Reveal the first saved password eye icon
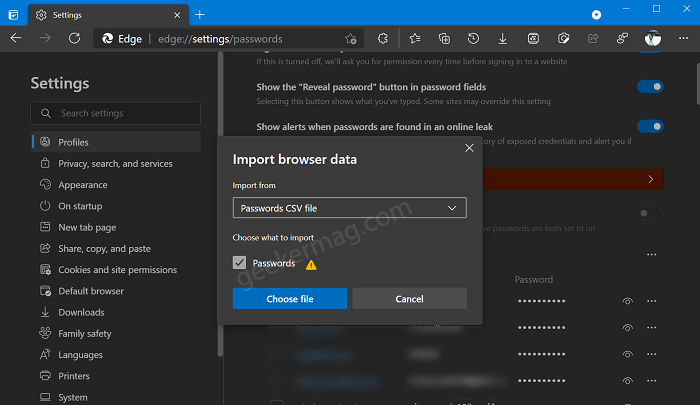Image resolution: width=700 pixels, height=405 pixels. [x=627, y=301]
